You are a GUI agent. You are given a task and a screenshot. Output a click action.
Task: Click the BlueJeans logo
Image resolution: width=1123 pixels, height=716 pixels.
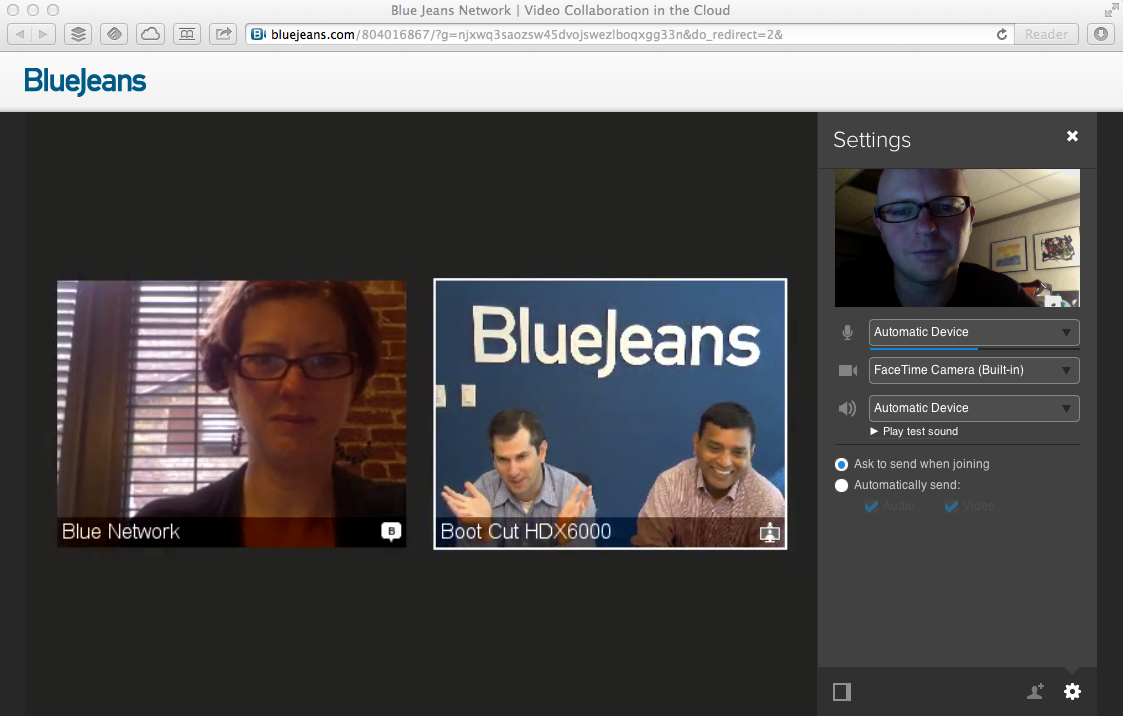coord(85,81)
